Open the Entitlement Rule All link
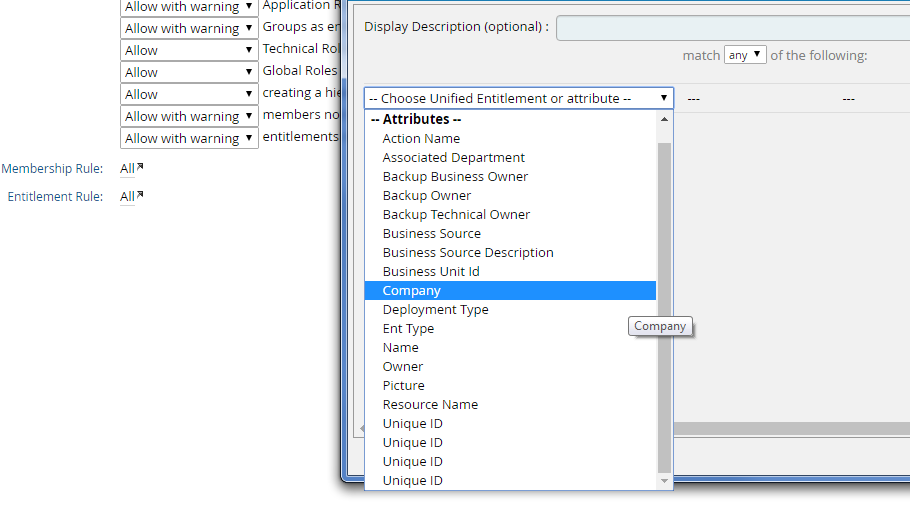910x517 pixels. pyautogui.click(x=131, y=197)
